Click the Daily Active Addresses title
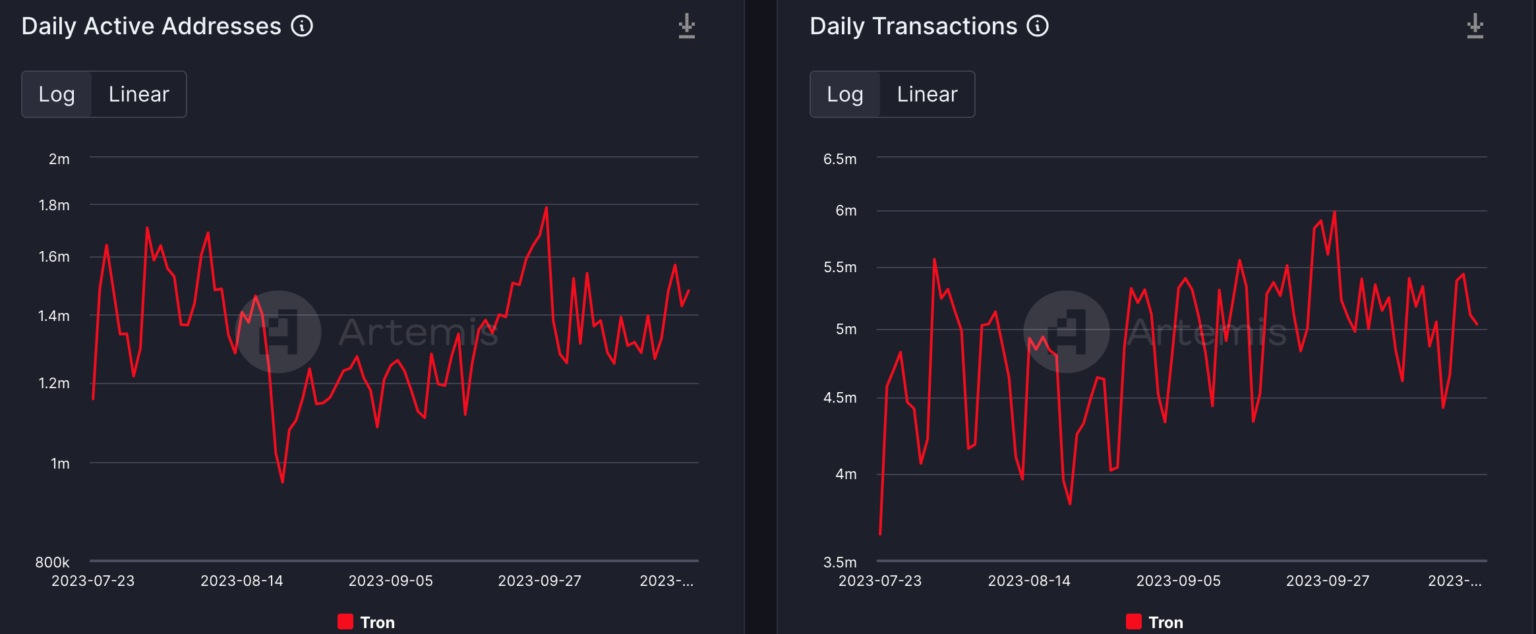This screenshot has height=634, width=1536. coord(151,26)
